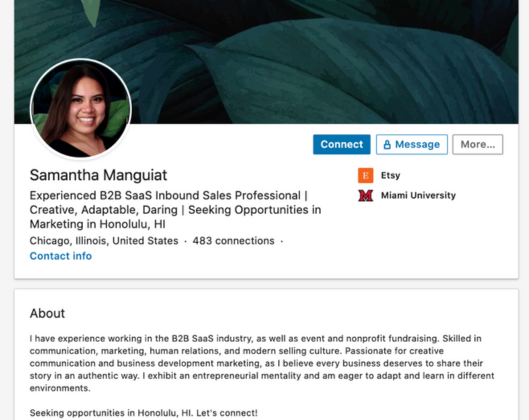529x420 pixels.
Task: Click 'Marketing in Honolulu, HI' headline line
Action: [x=98, y=224]
